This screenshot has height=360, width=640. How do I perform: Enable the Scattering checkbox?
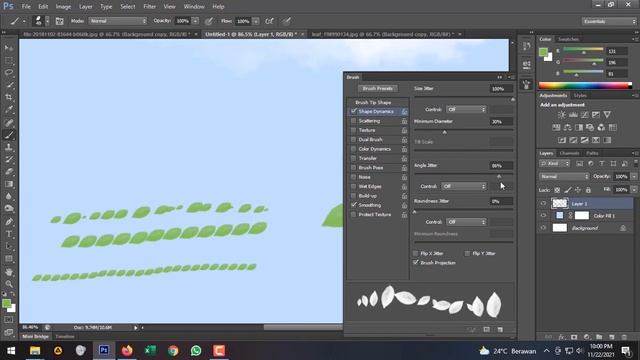[x=353, y=121]
